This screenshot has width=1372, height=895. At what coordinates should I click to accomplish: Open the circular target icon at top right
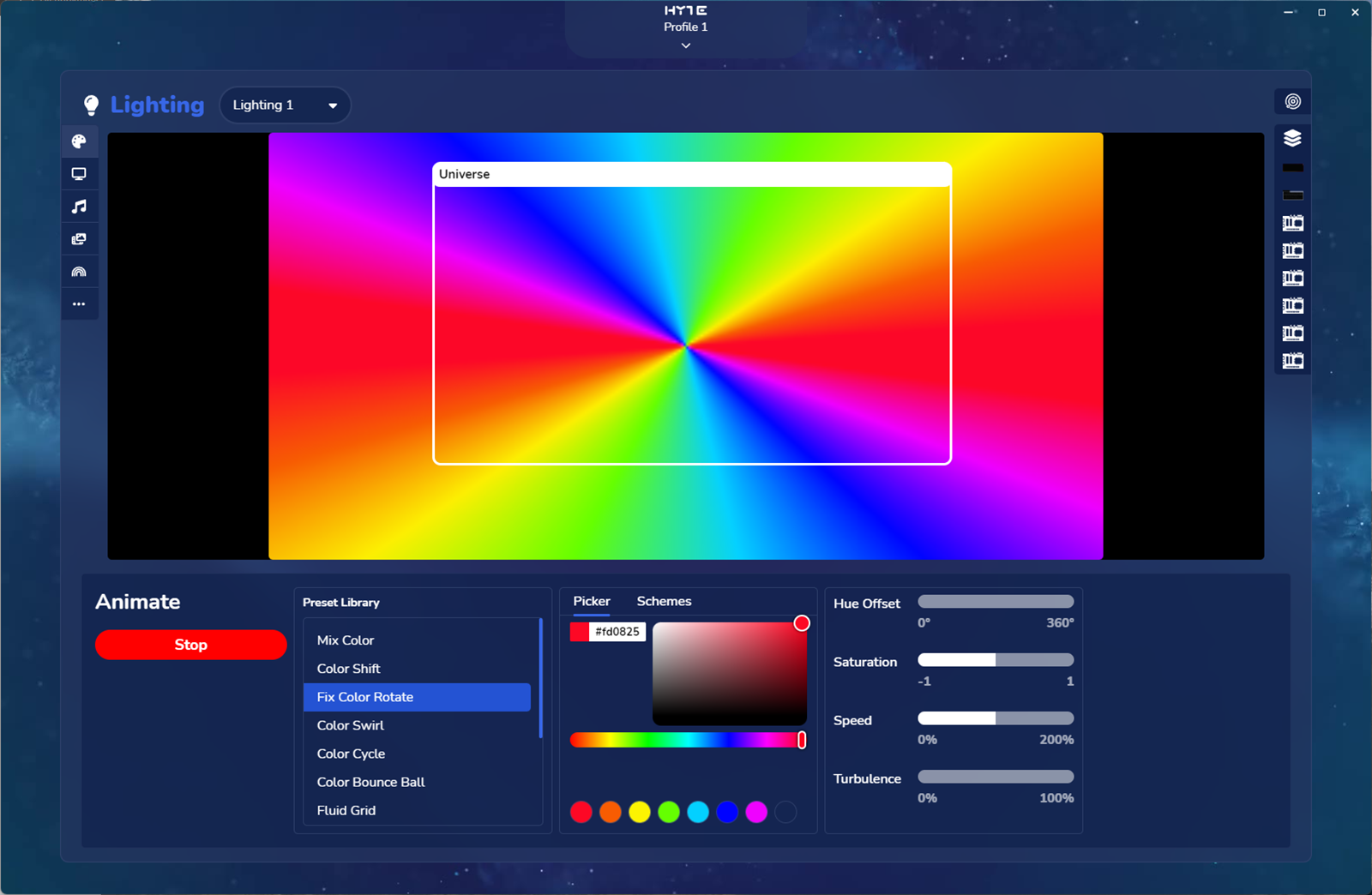coord(1292,101)
